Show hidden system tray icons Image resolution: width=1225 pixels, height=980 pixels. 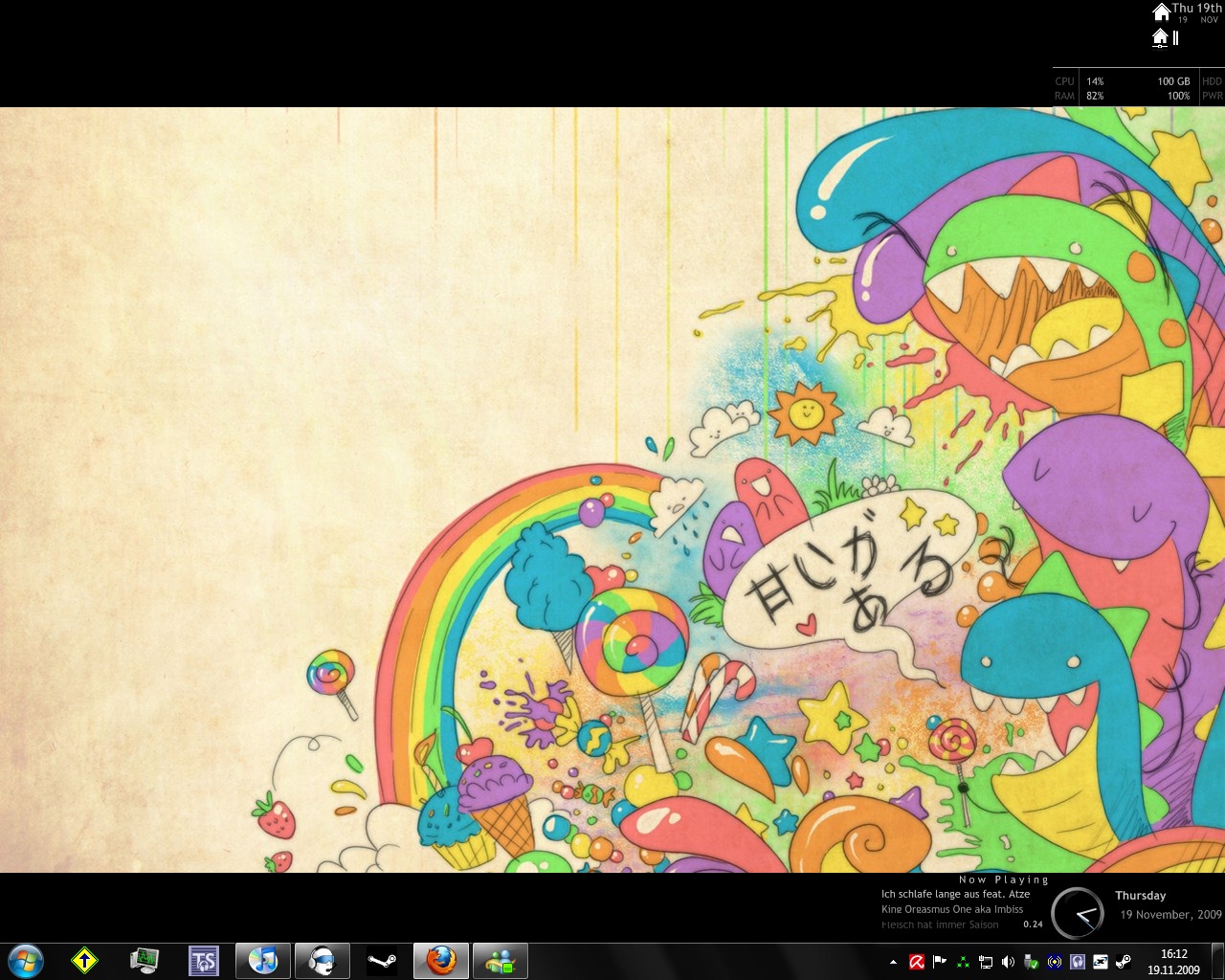893,962
